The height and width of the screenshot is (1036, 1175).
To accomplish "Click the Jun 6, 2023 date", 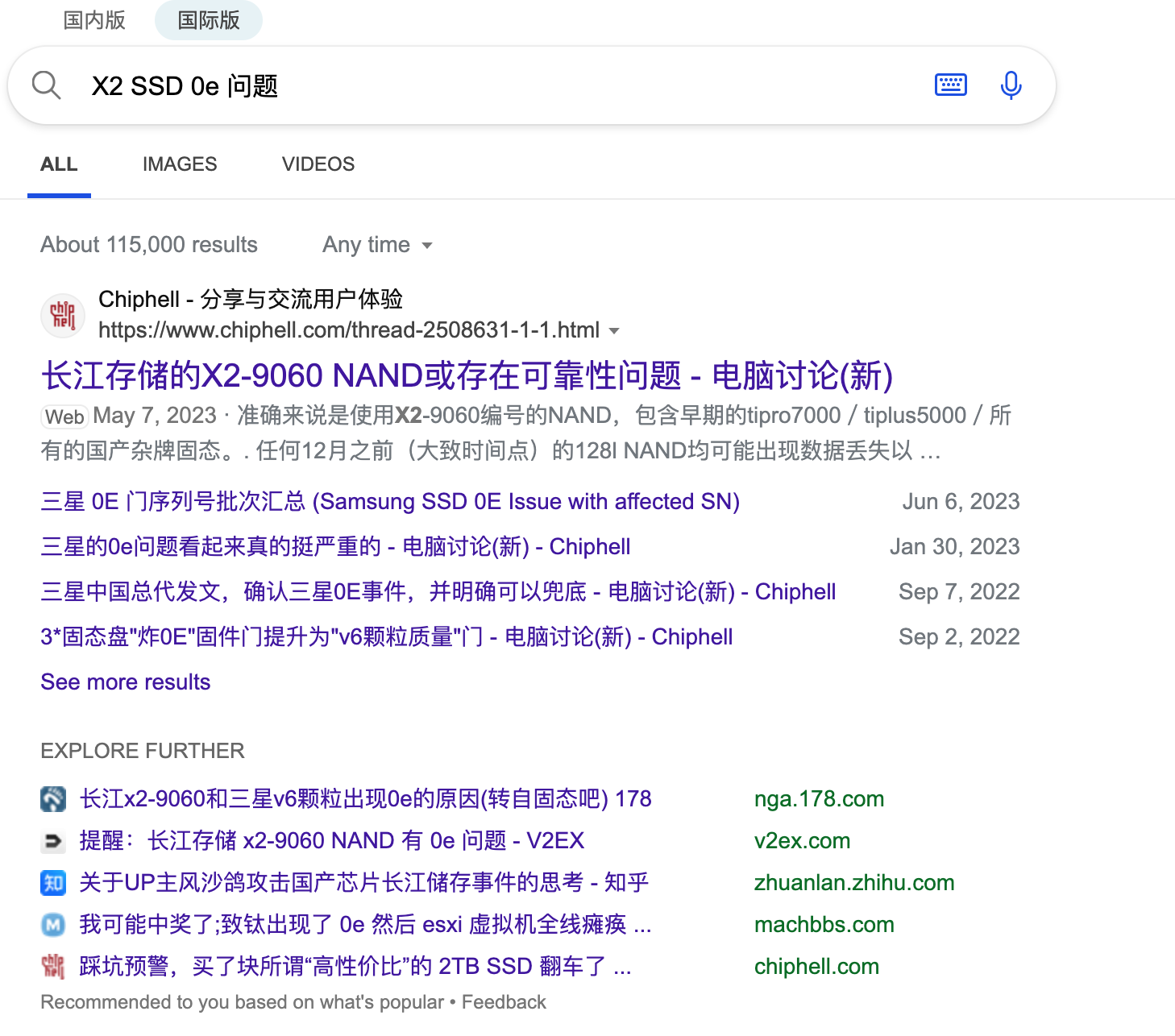I will [x=961, y=502].
